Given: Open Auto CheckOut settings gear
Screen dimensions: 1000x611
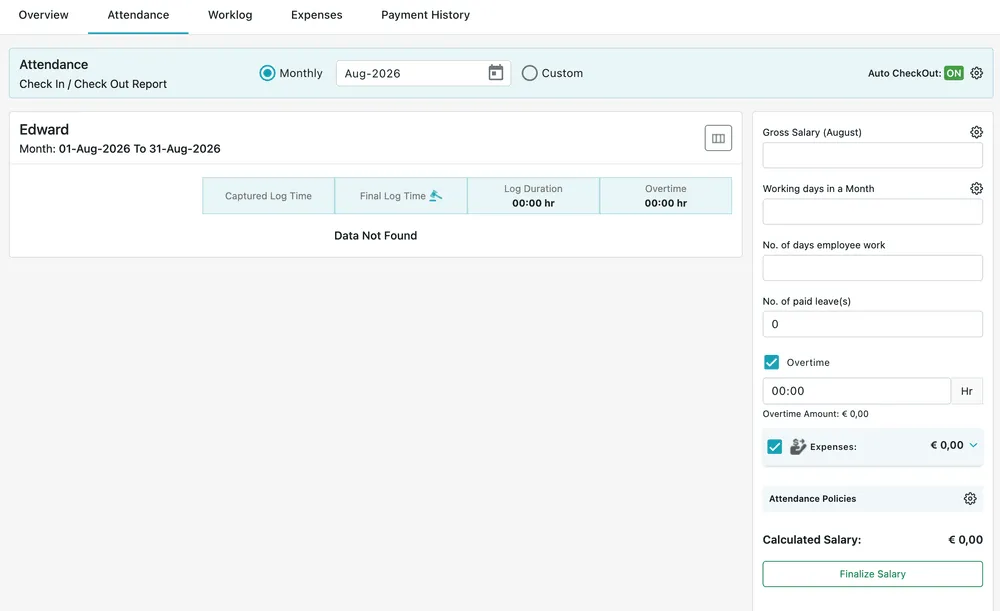Looking at the screenshot, I should click(x=976, y=73).
